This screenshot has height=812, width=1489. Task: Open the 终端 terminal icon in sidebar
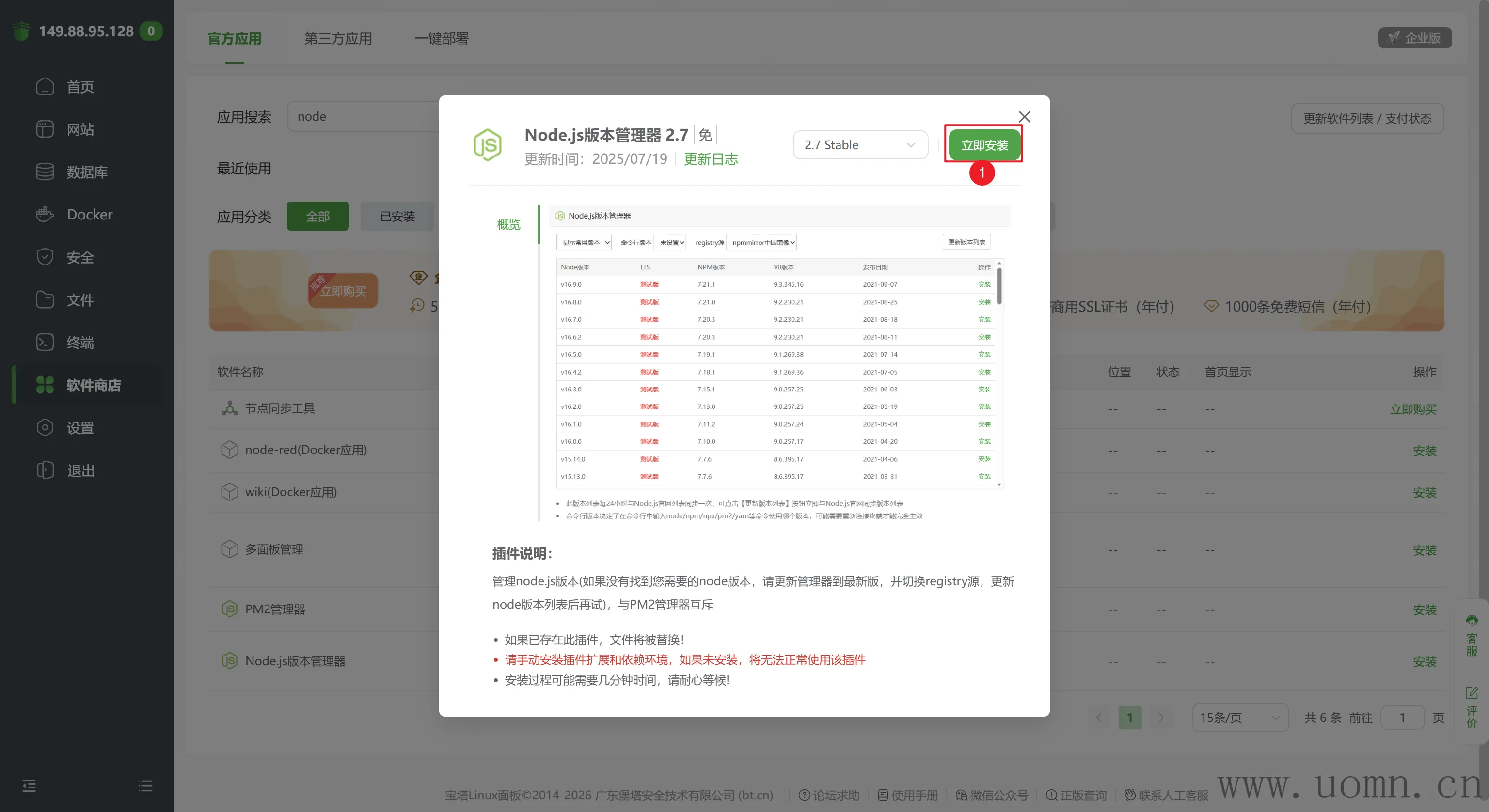coord(45,342)
